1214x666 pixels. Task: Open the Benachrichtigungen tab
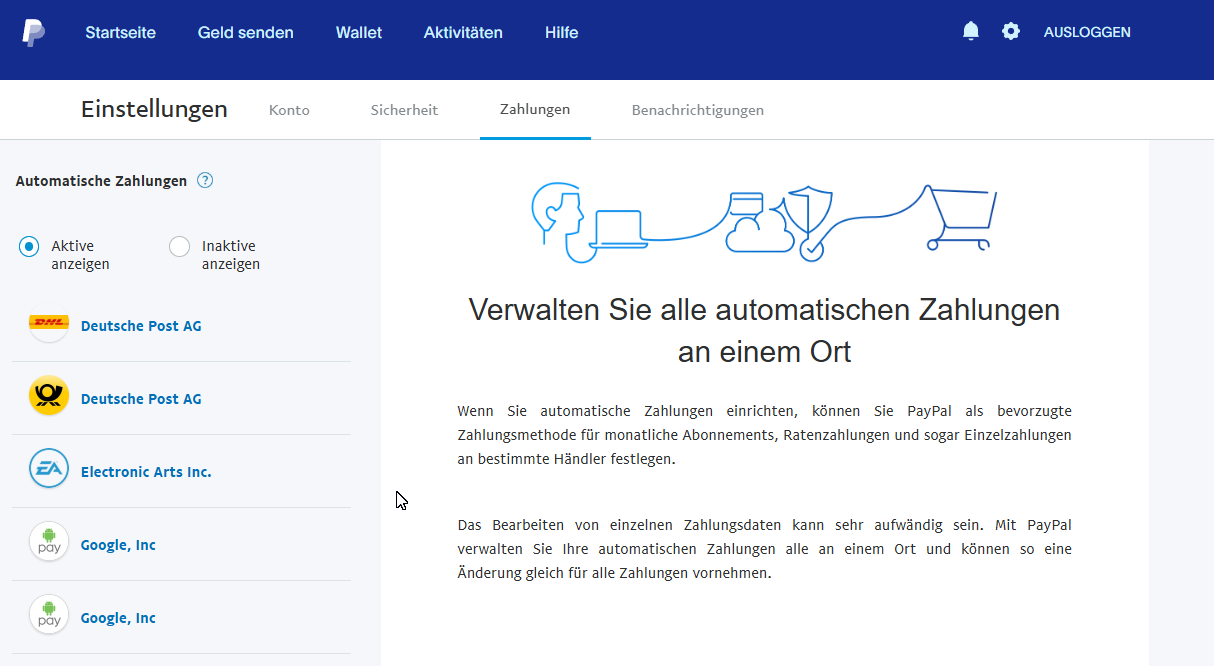coord(698,110)
